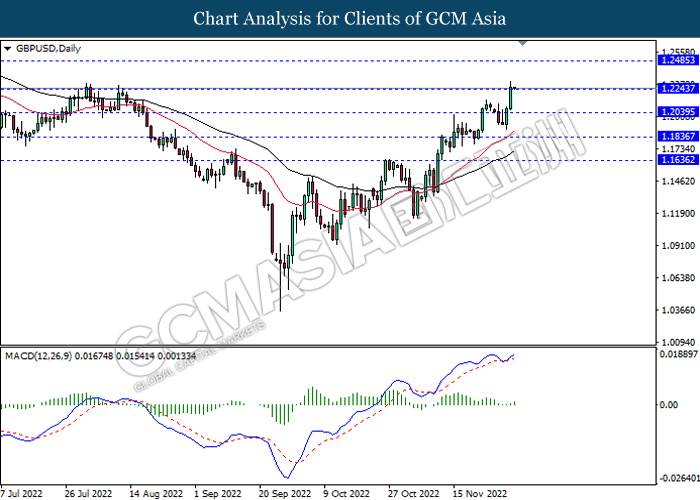This screenshot has height=500, width=700.
Task: Click the 1.11900 price axis value
Action: tap(679, 213)
